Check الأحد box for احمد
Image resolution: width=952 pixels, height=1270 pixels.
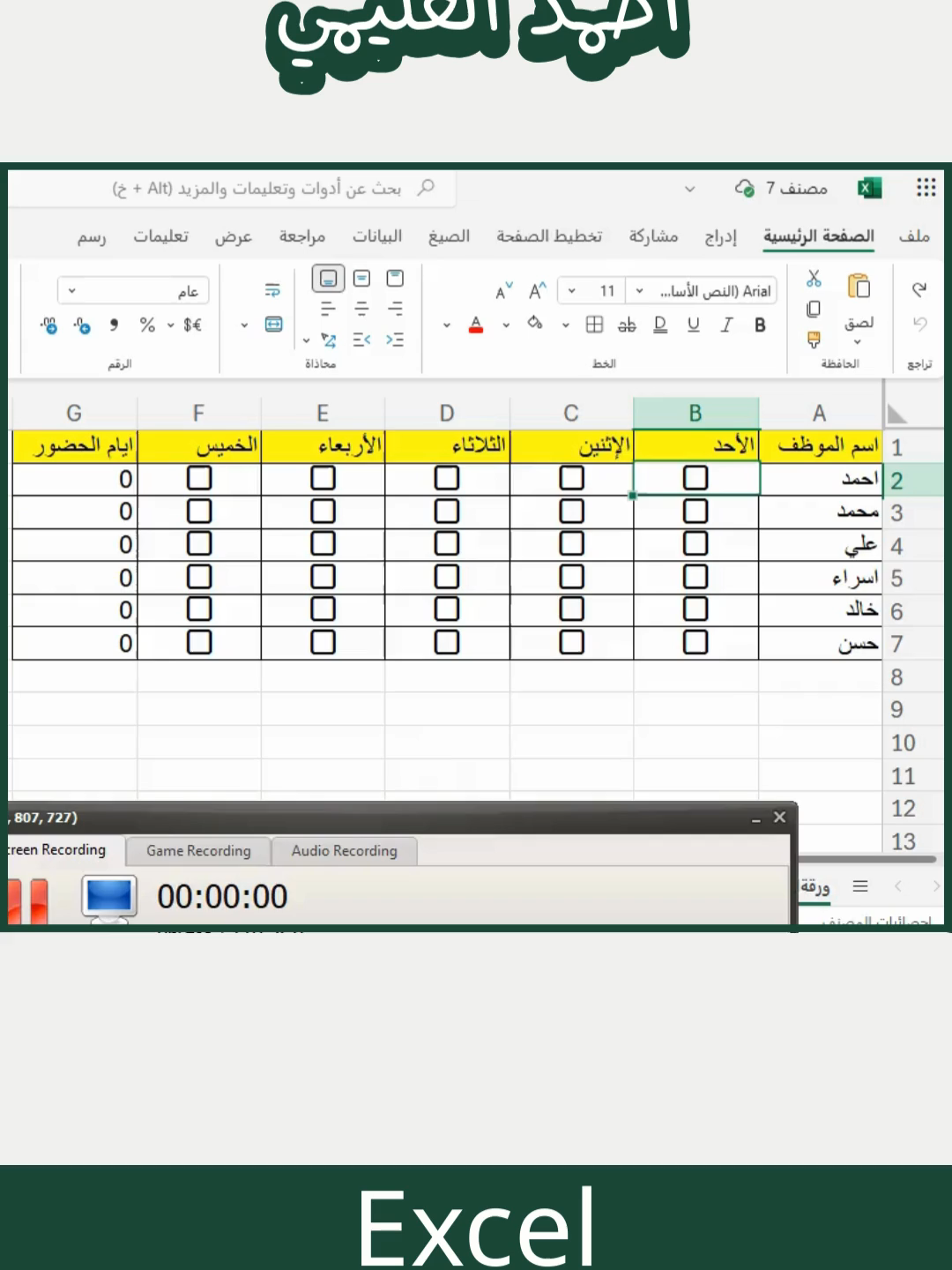click(x=695, y=478)
